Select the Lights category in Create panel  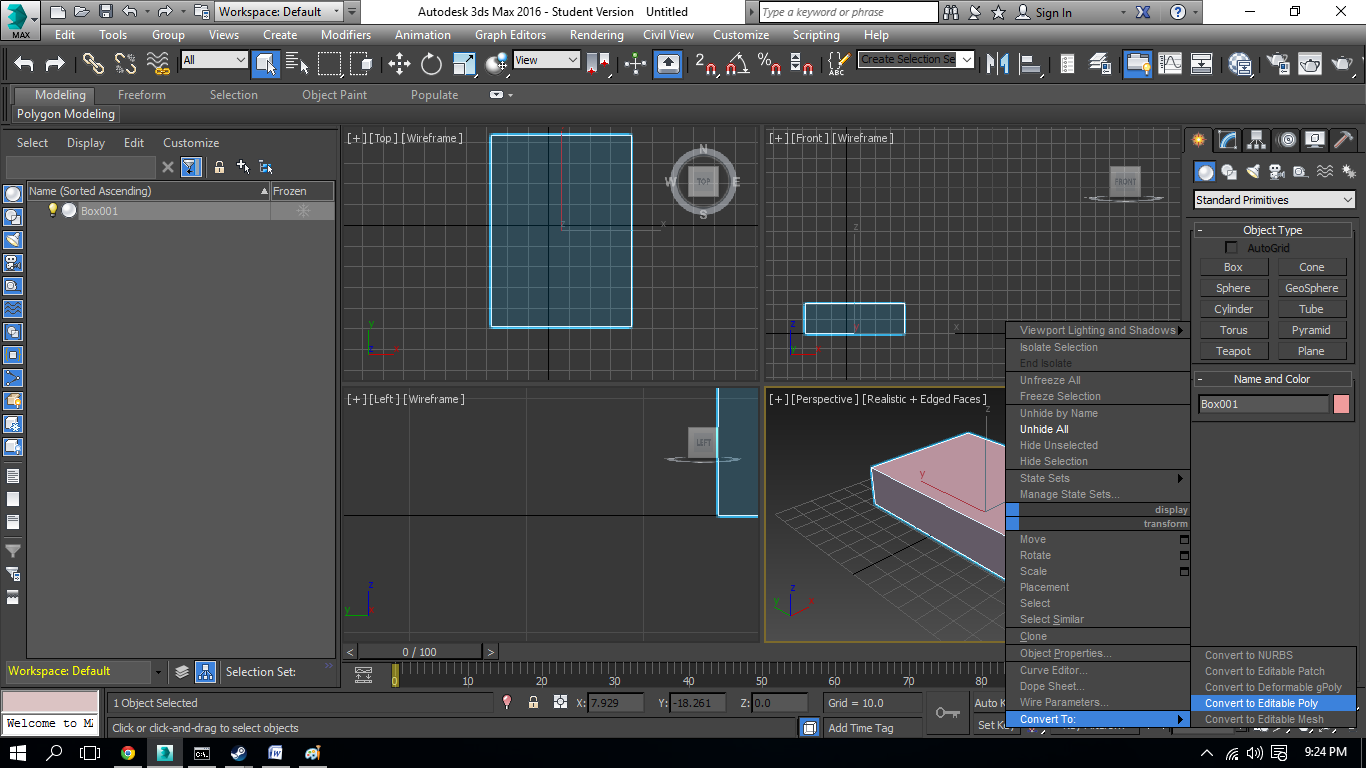[1253, 172]
